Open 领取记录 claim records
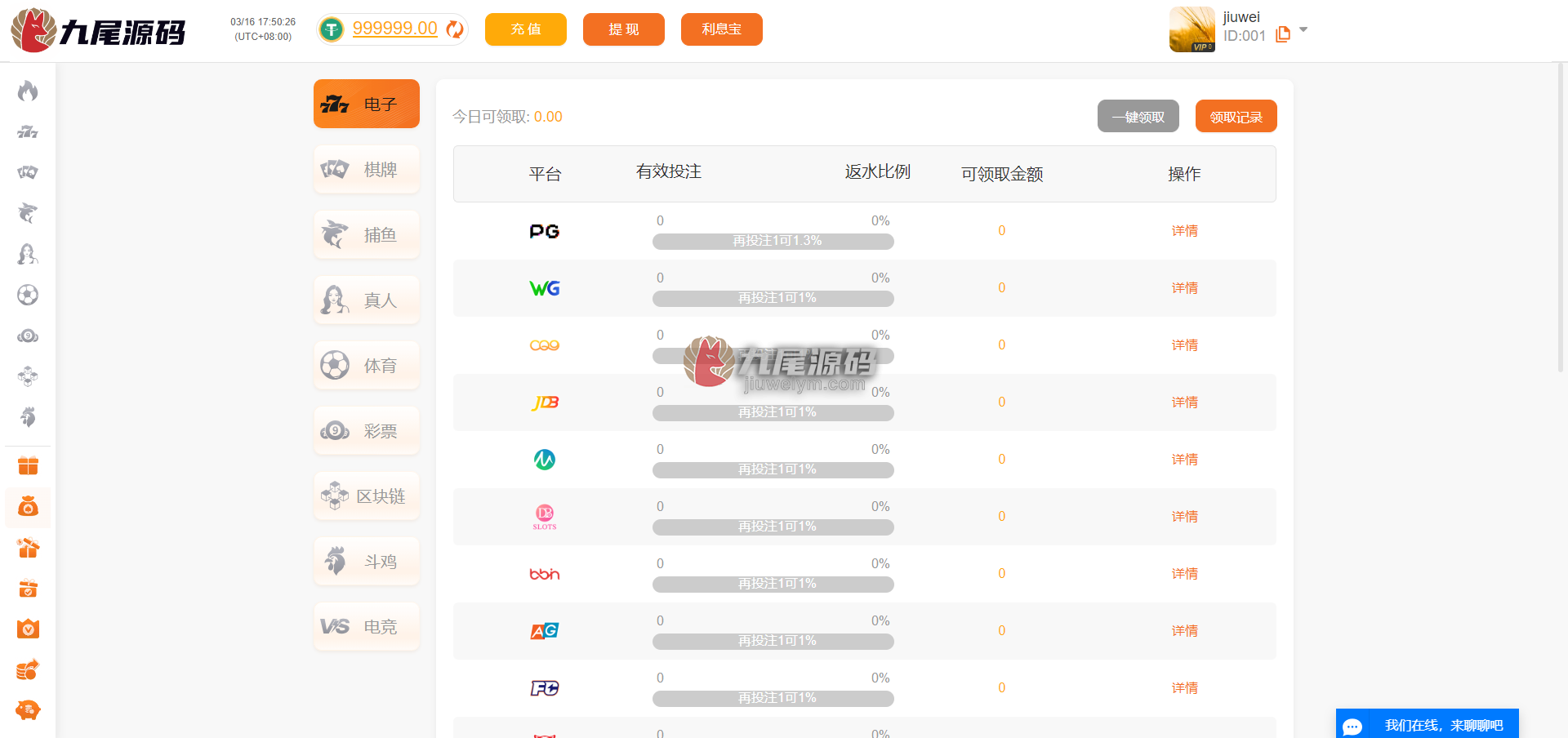The image size is (1568, 738). [1236, 116]
